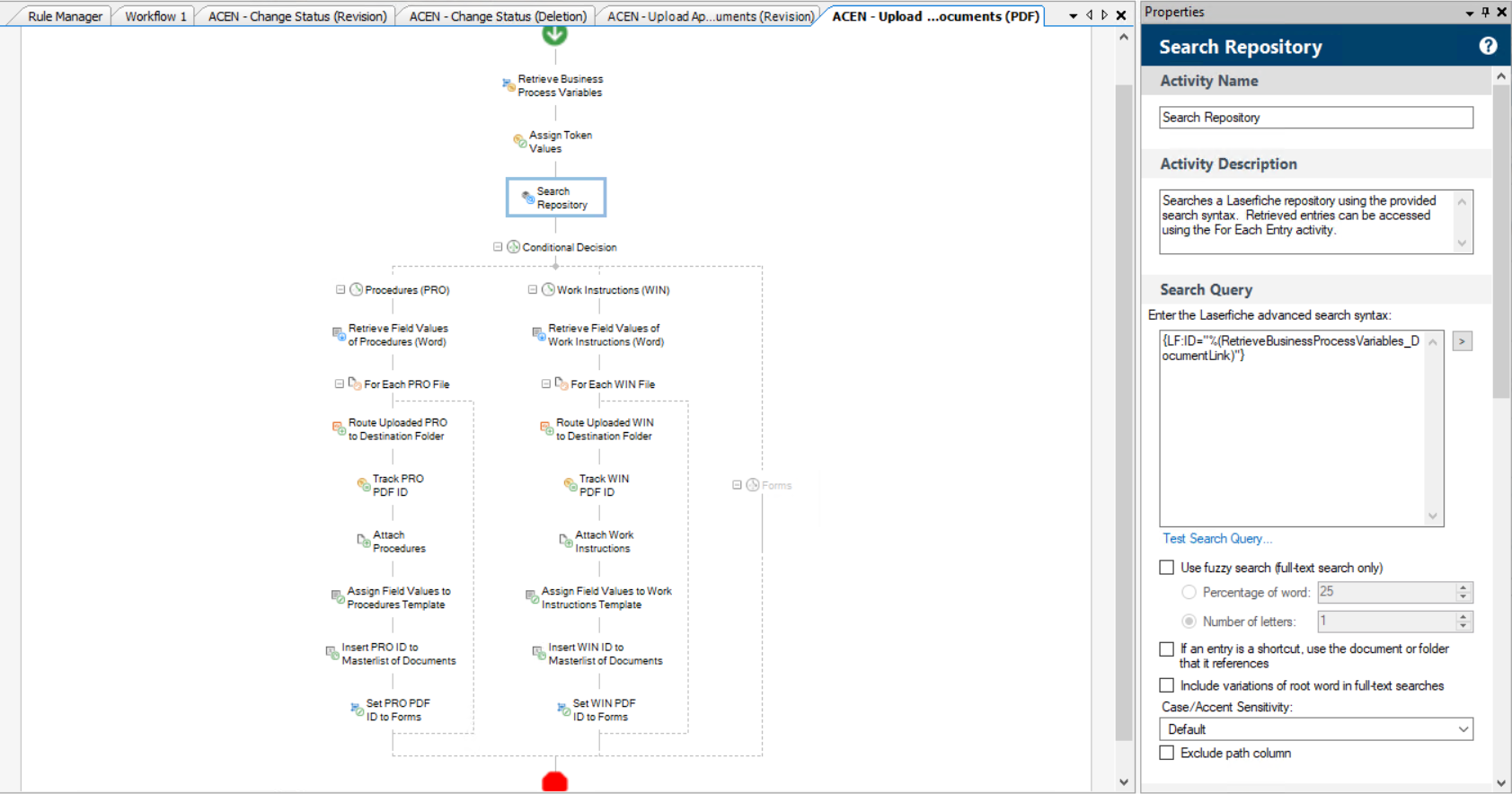Click the Search Repository activity icon

[x=528, y=198]
